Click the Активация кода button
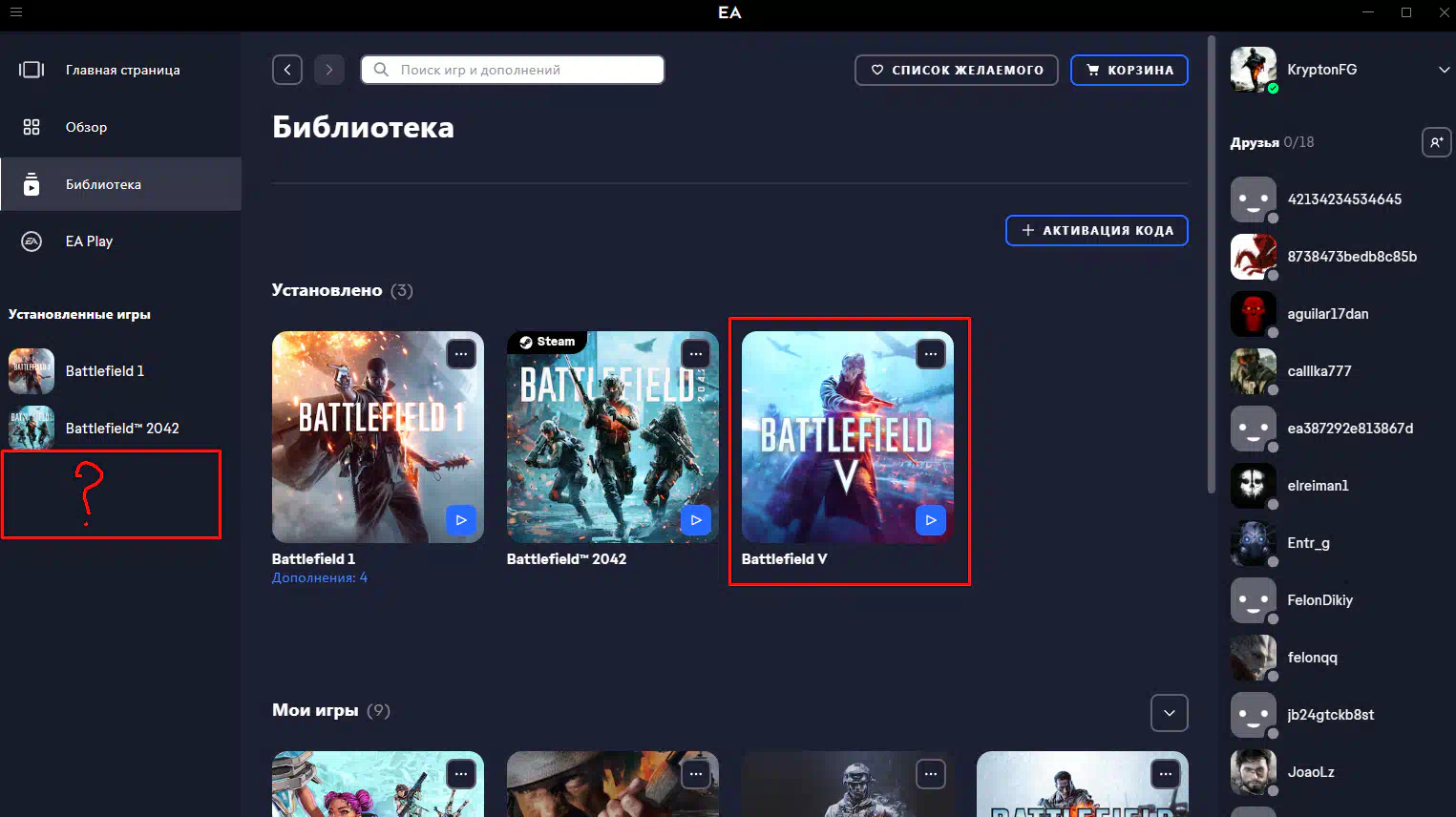This screenshot has width=1456, height=817. (1097, 230)
